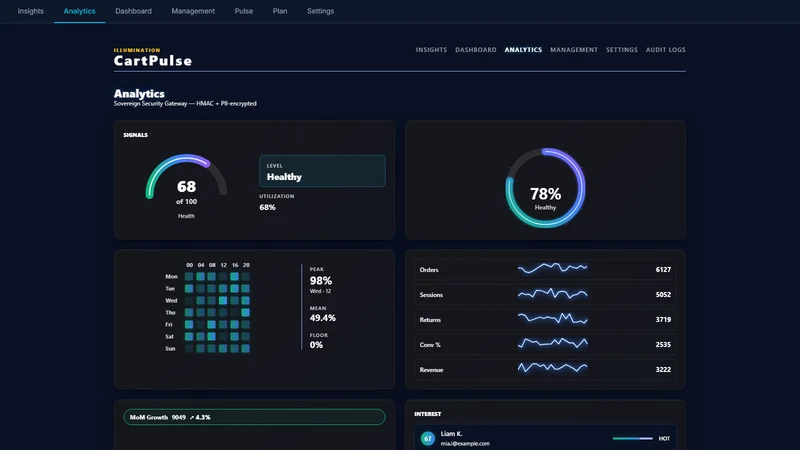Click the Orders value 6127
Screen dimensions: 800x450
point(663,269)
